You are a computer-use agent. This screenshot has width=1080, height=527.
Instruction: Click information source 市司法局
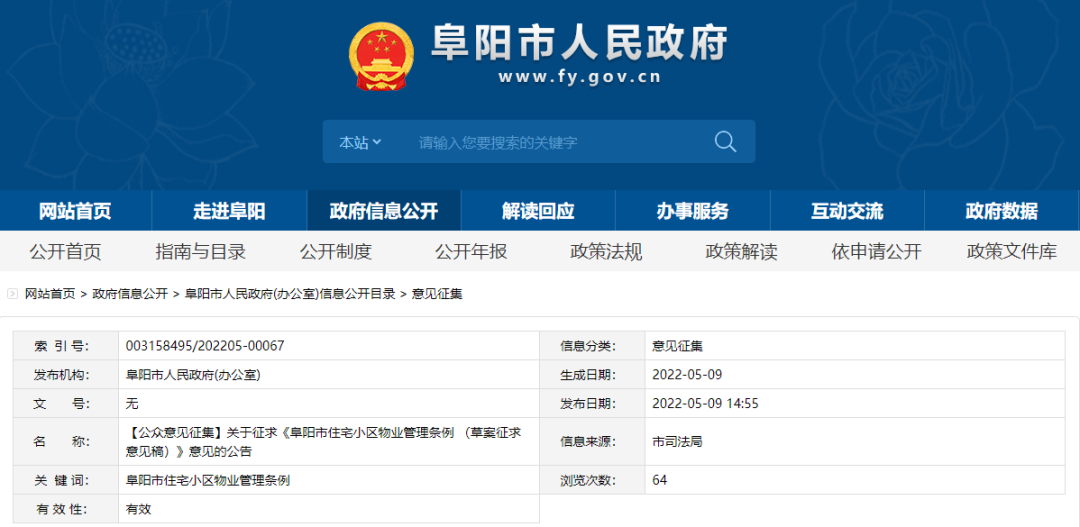coord(677,442)
